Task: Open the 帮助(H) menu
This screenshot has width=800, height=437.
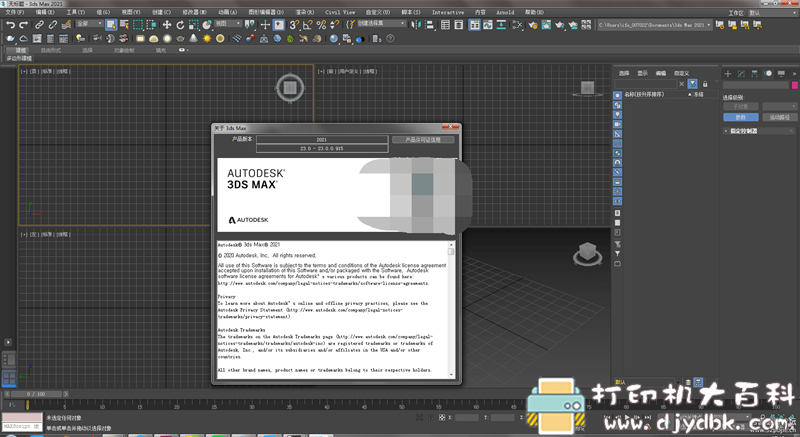Action: pos(534,12)
